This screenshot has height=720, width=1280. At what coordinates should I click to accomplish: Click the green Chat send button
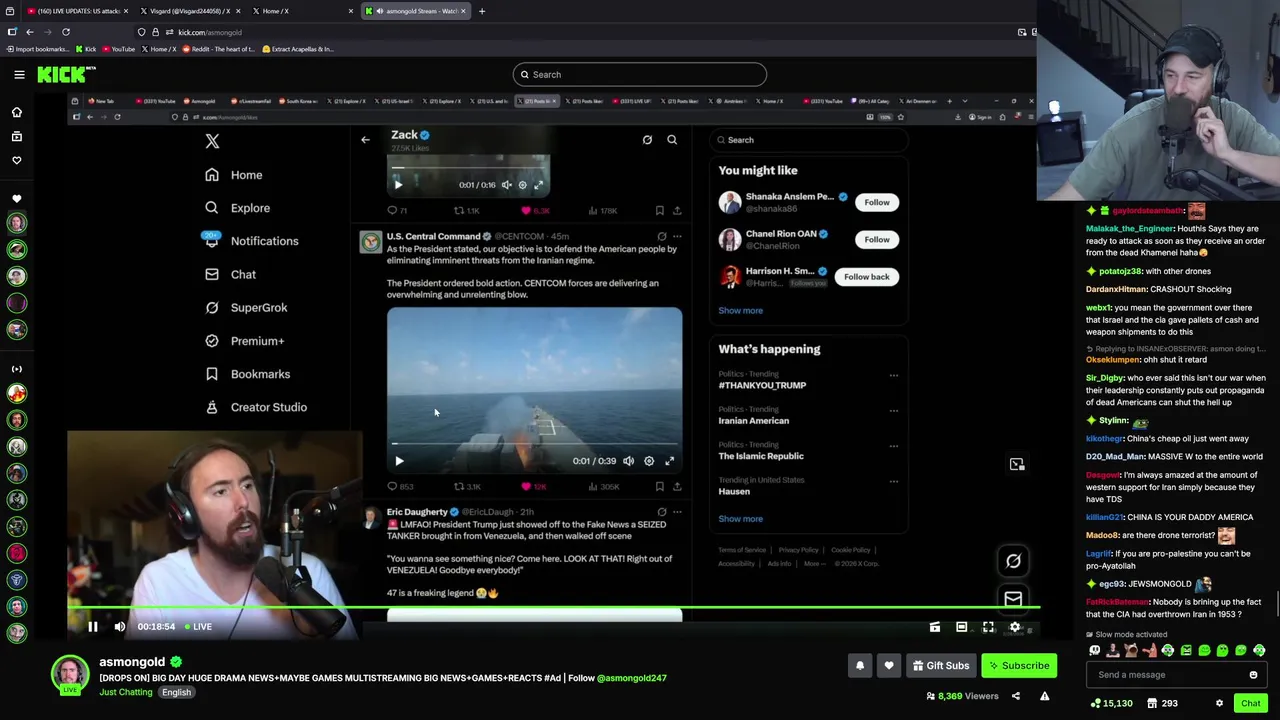point(1250,703)
